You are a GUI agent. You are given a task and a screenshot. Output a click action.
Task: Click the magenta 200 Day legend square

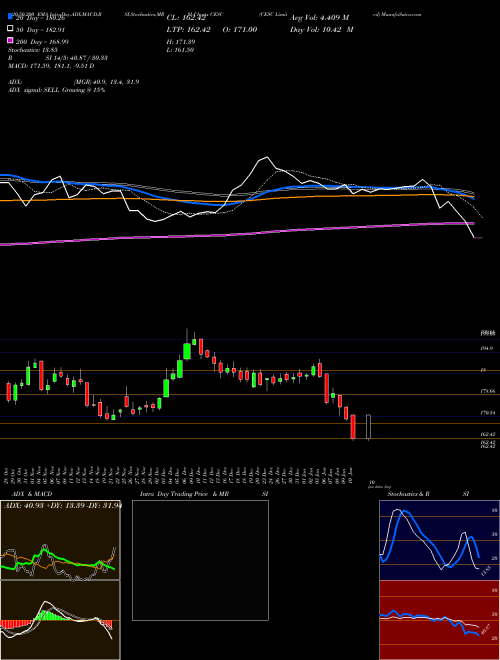pos(10,41)
